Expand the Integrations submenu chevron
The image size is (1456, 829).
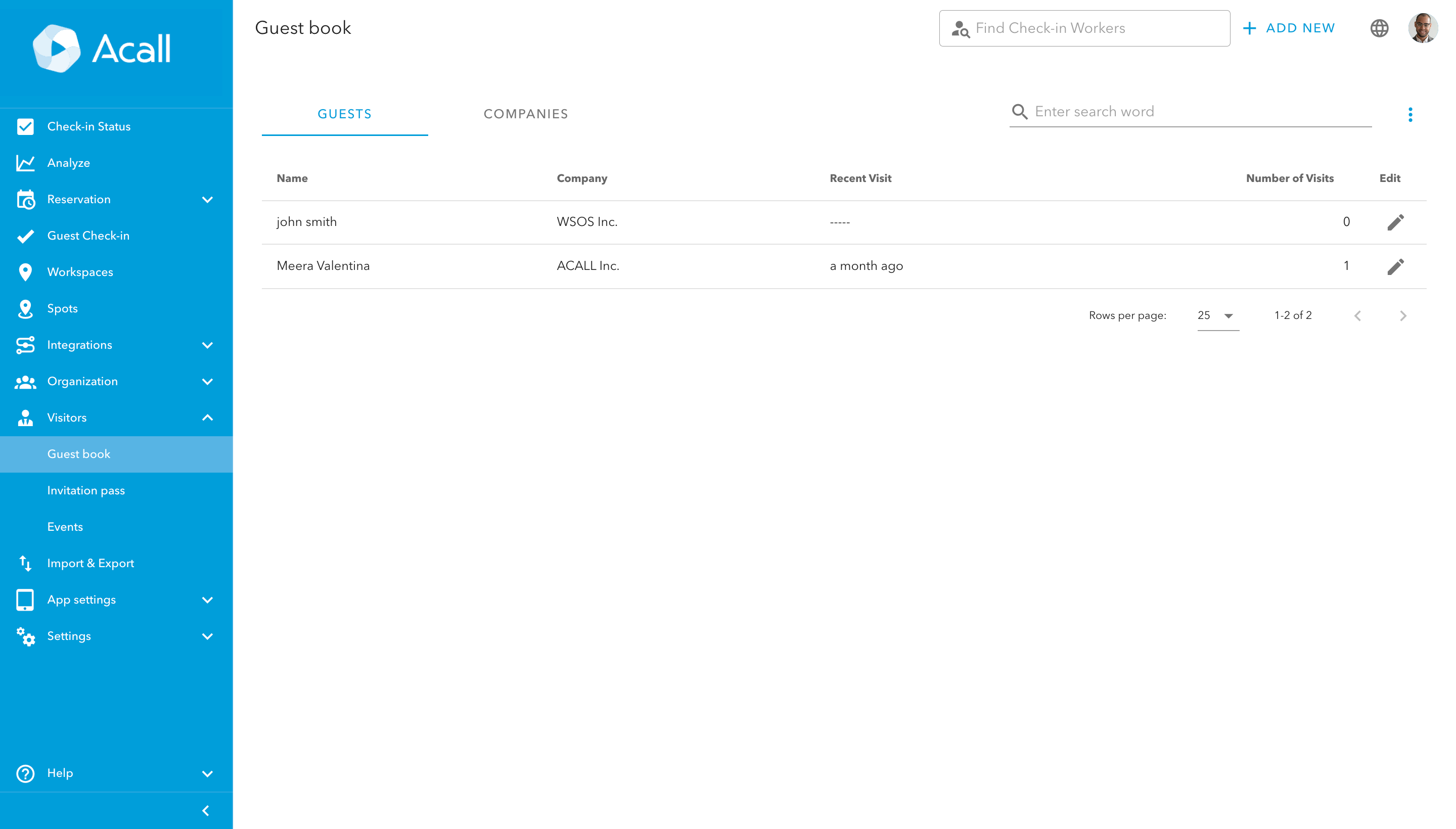click(207, 345)
